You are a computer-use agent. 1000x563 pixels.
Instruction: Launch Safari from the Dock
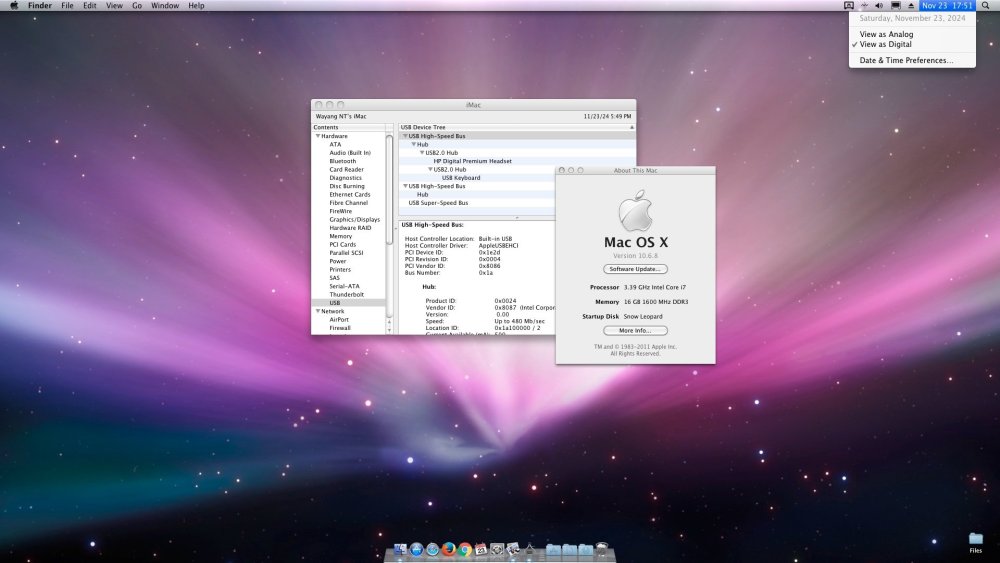tap(432, 549)
